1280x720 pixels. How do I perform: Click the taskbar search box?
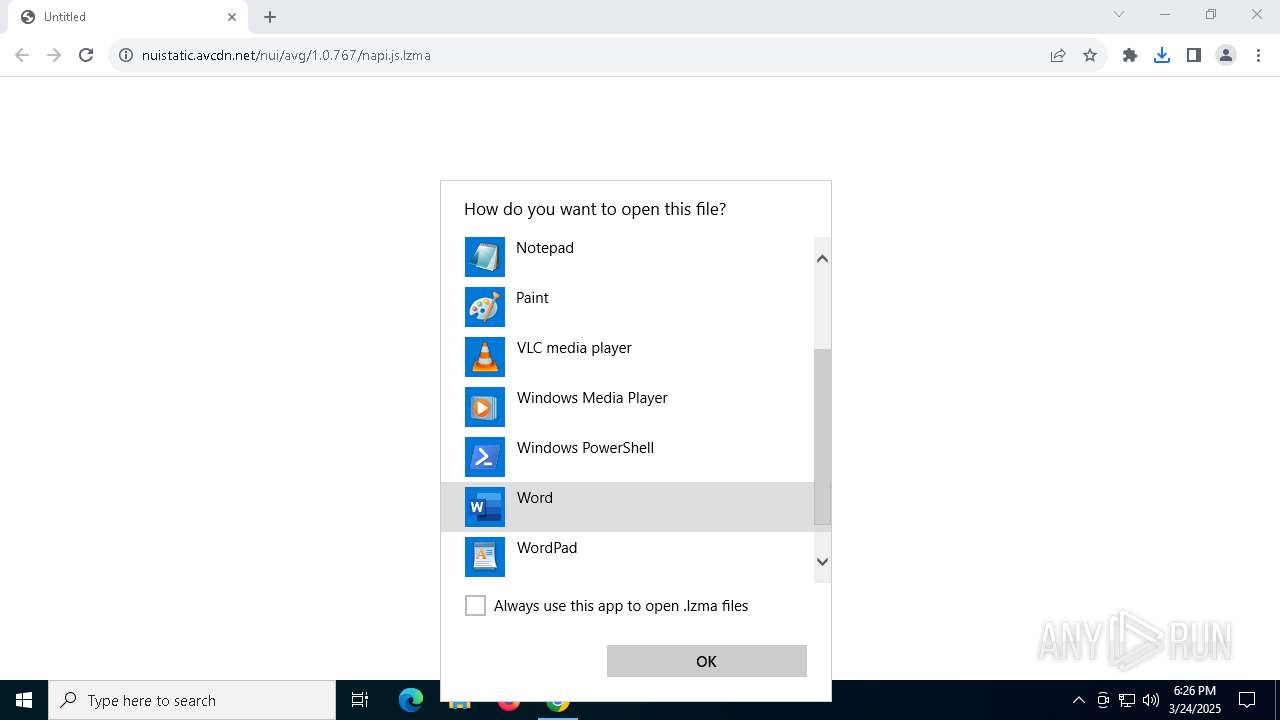click(192, 700)
